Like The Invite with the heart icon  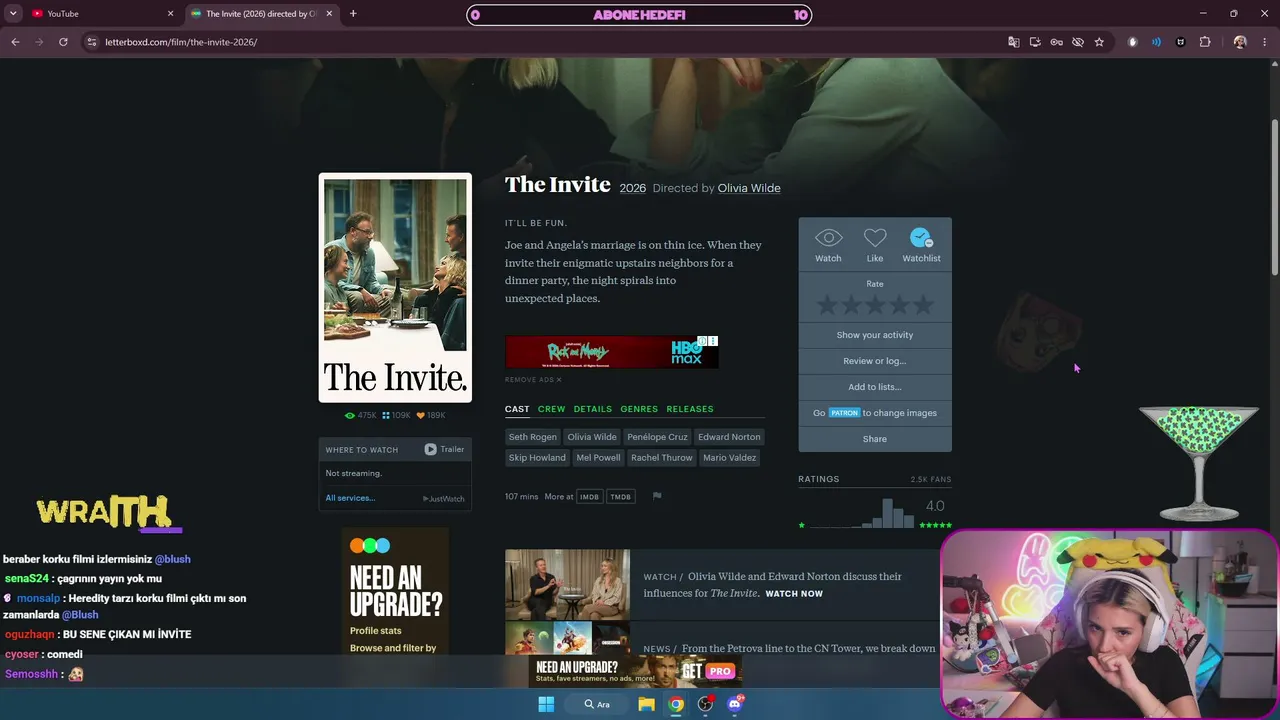875,238
